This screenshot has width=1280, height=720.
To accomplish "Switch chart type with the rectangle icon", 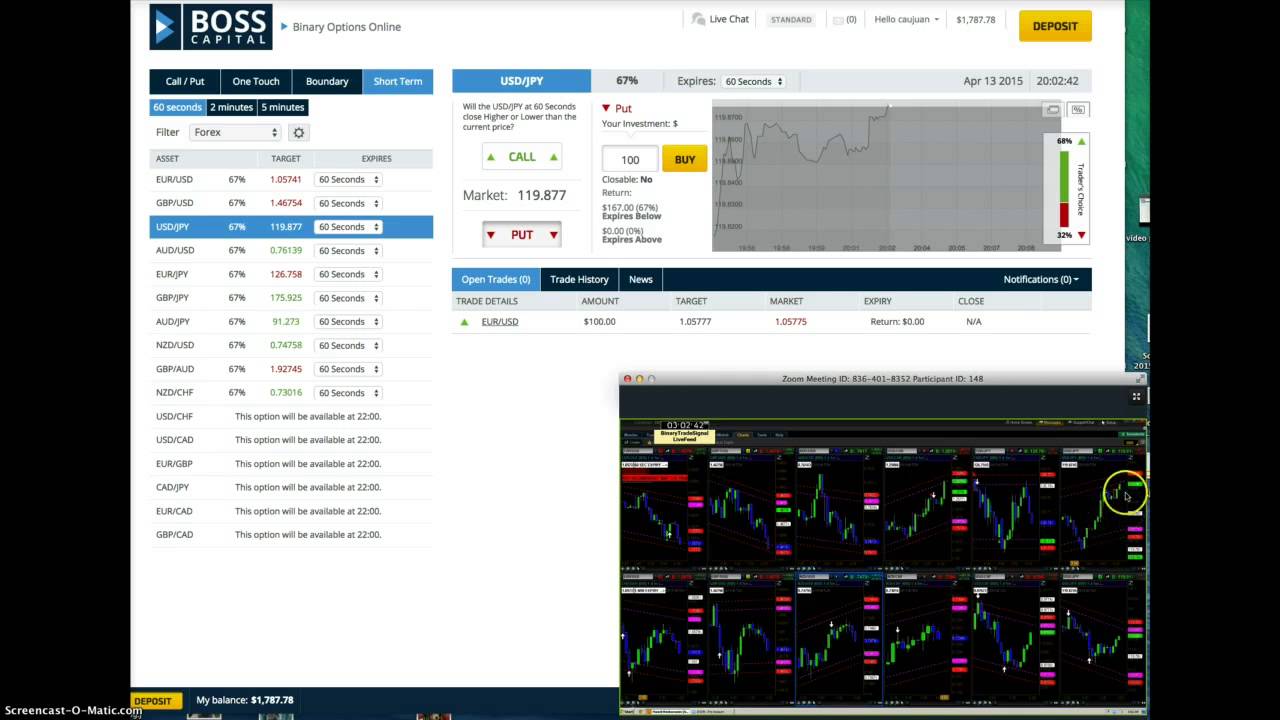I will pos(1052,110).
